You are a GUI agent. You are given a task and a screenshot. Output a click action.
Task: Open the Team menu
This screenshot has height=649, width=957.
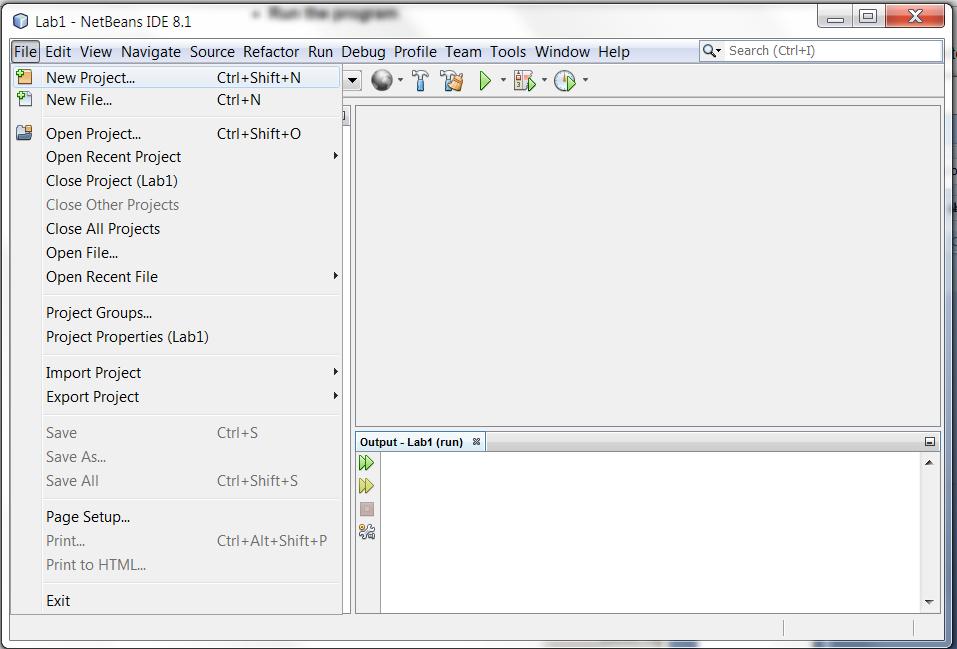click(x=463, y=52)
